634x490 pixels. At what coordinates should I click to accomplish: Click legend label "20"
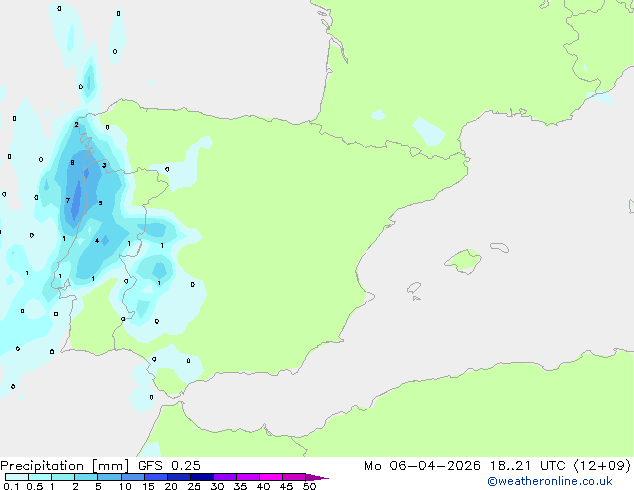[x=171, y=486]
